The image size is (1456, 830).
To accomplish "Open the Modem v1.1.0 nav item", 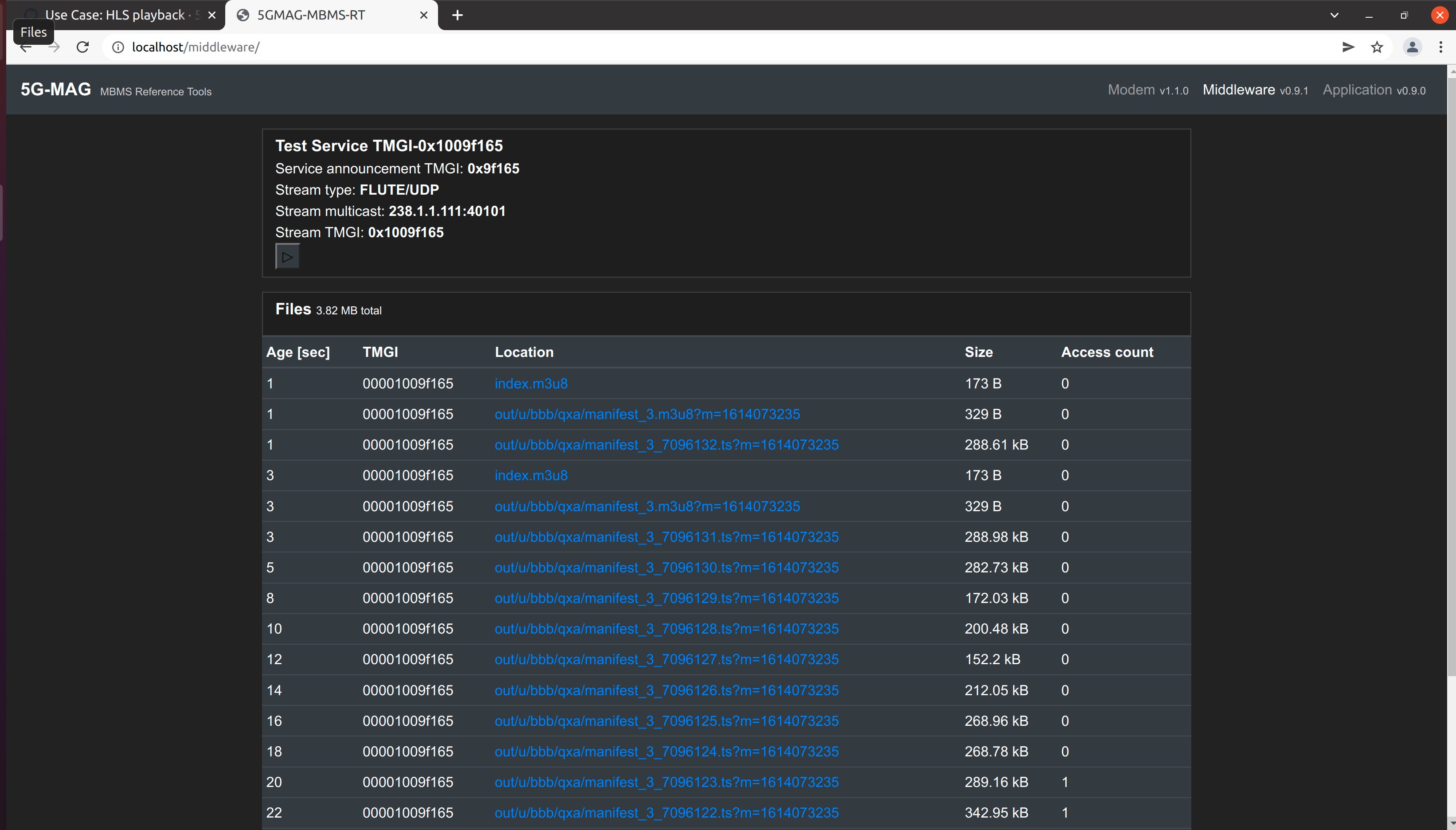I will 1147,90.
